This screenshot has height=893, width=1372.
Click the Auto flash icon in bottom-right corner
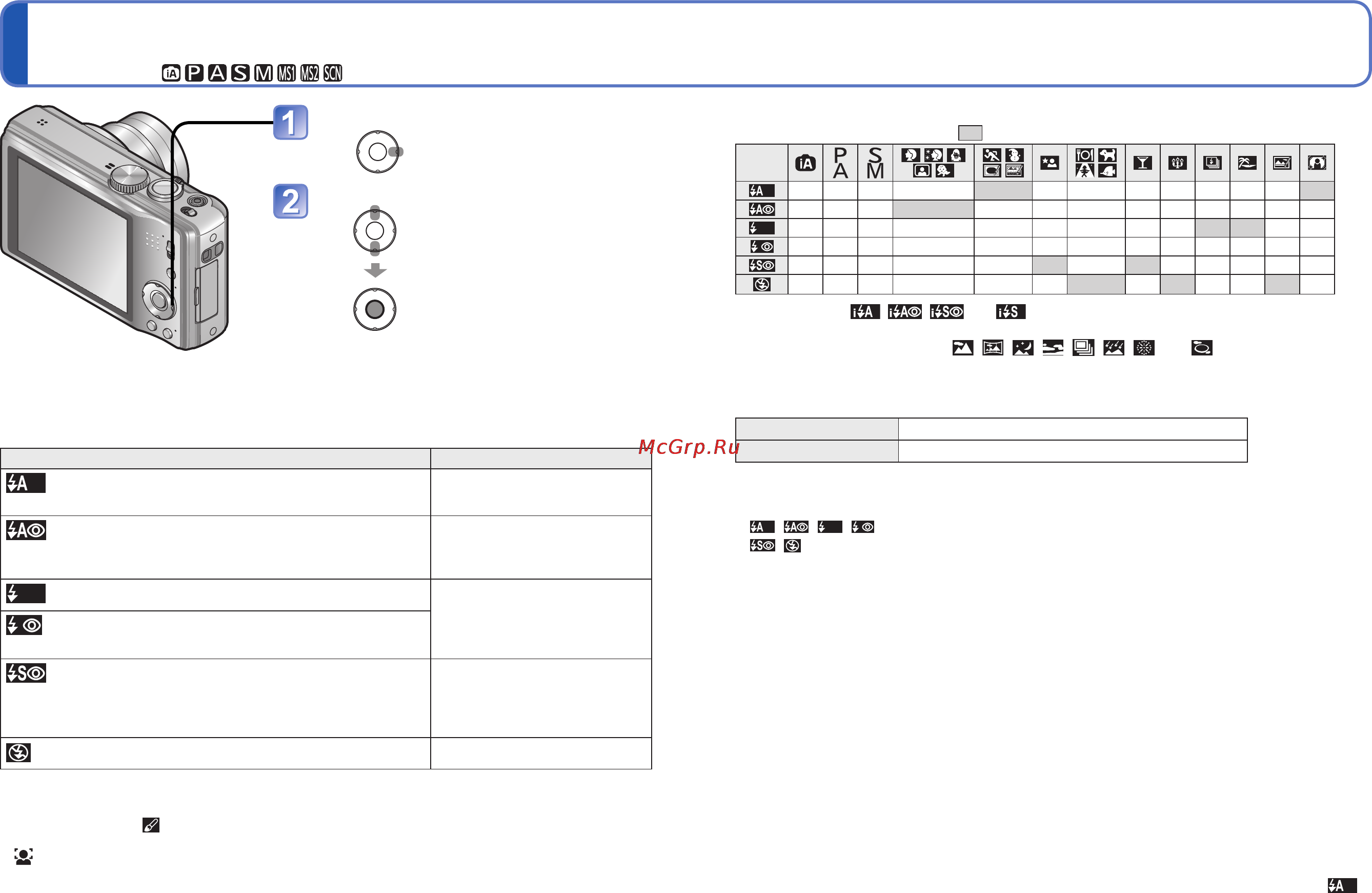1342,885
